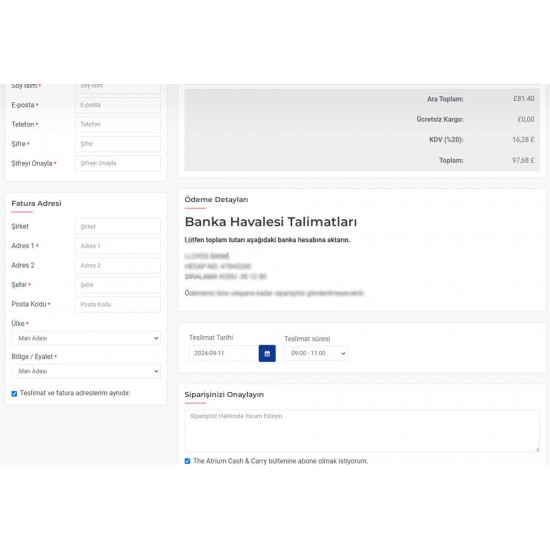This screenshot has width=550, height=550.
Task: Click the order comment text area
Action: pos(362,431)
